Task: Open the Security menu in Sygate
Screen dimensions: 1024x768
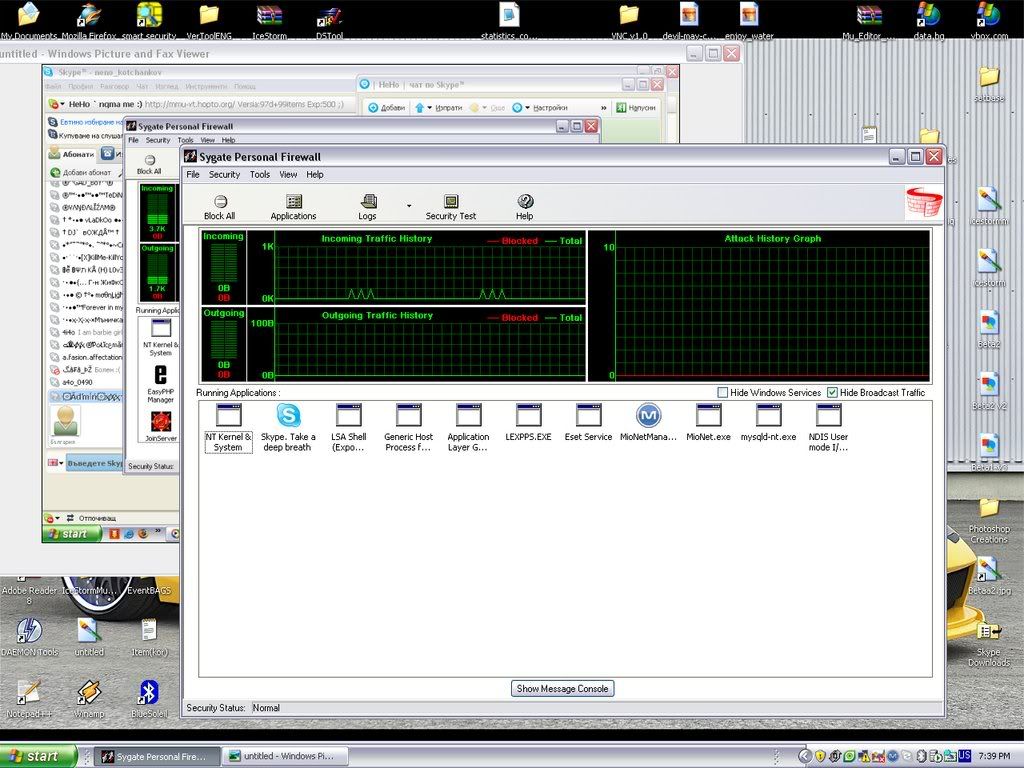Action: tap(225, 174)
